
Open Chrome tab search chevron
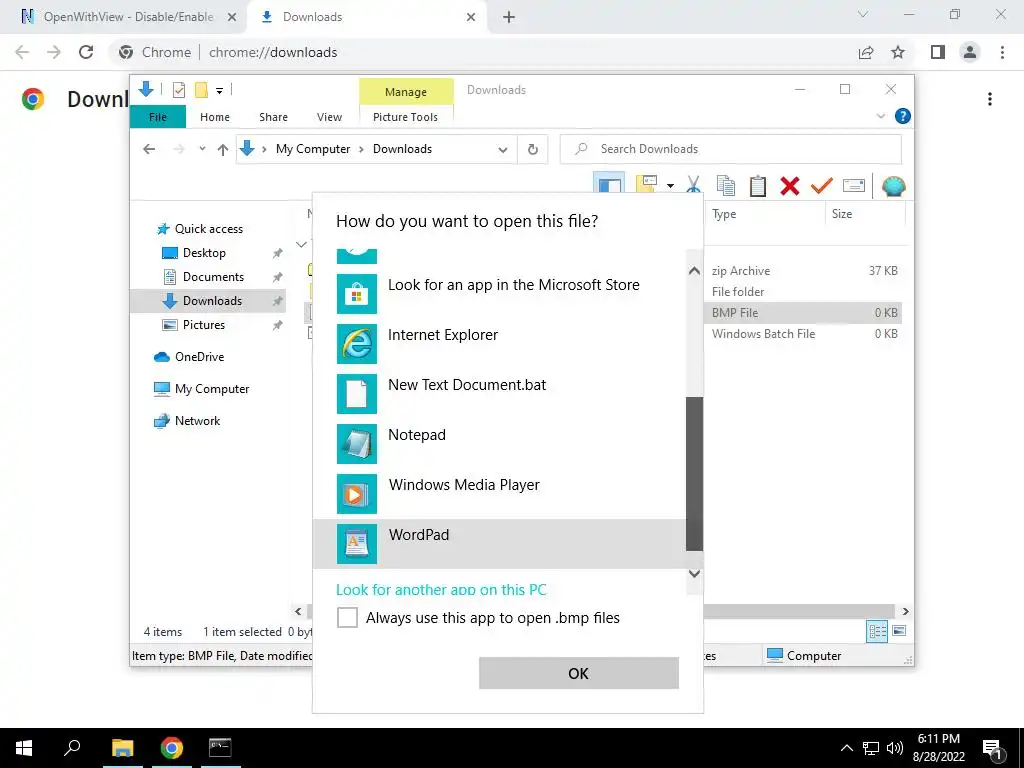tap(863, 14)
